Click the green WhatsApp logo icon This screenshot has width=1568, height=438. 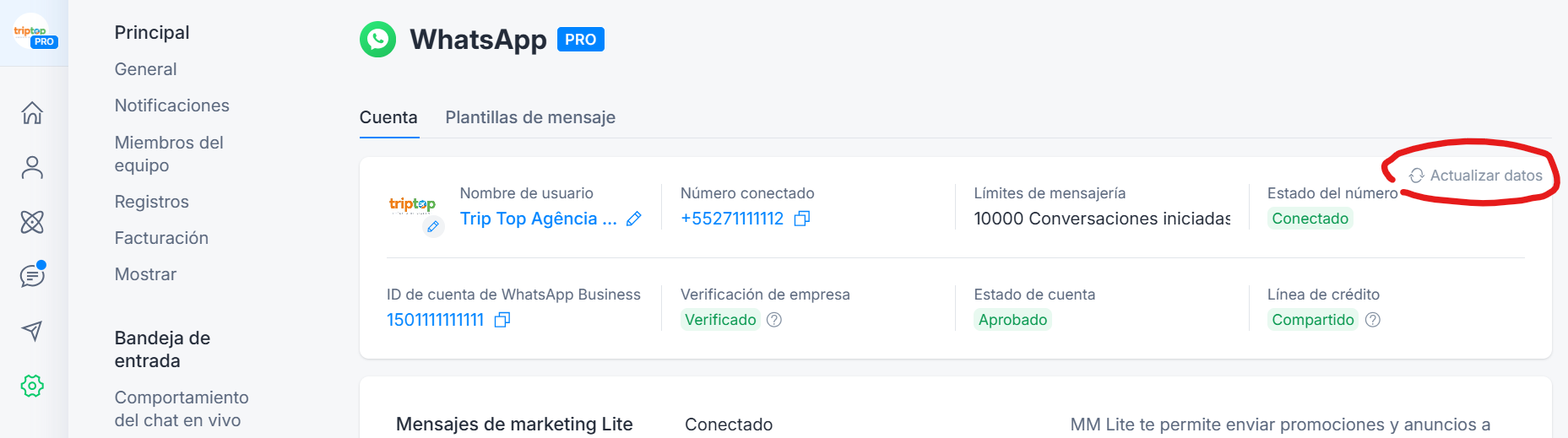pyautogui.click(x=377, y=39)
